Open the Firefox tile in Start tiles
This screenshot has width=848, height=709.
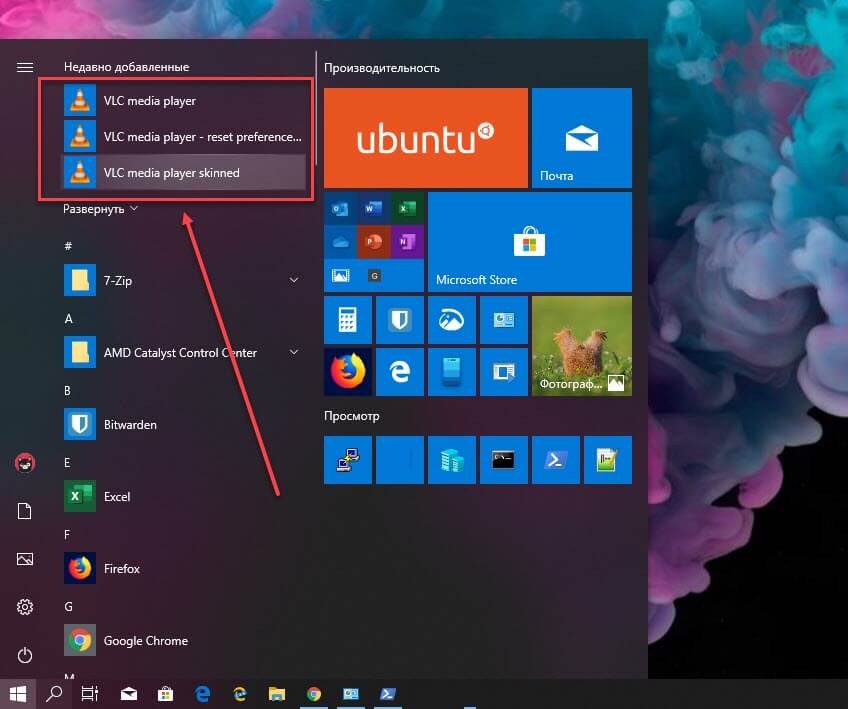pyautogui.click(x=348, y=372)
